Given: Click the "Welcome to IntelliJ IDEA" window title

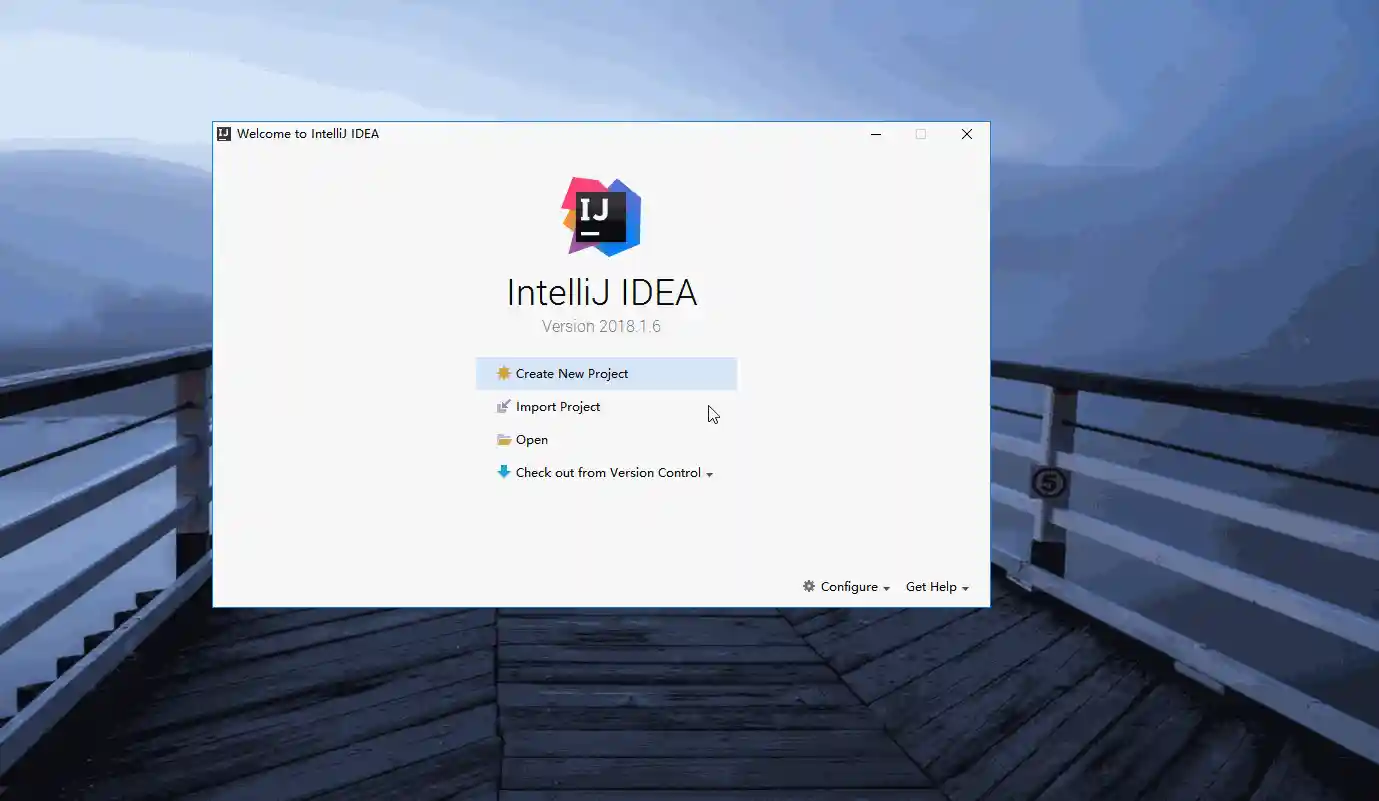Looking at the screenshot, I should click(308, 134).
